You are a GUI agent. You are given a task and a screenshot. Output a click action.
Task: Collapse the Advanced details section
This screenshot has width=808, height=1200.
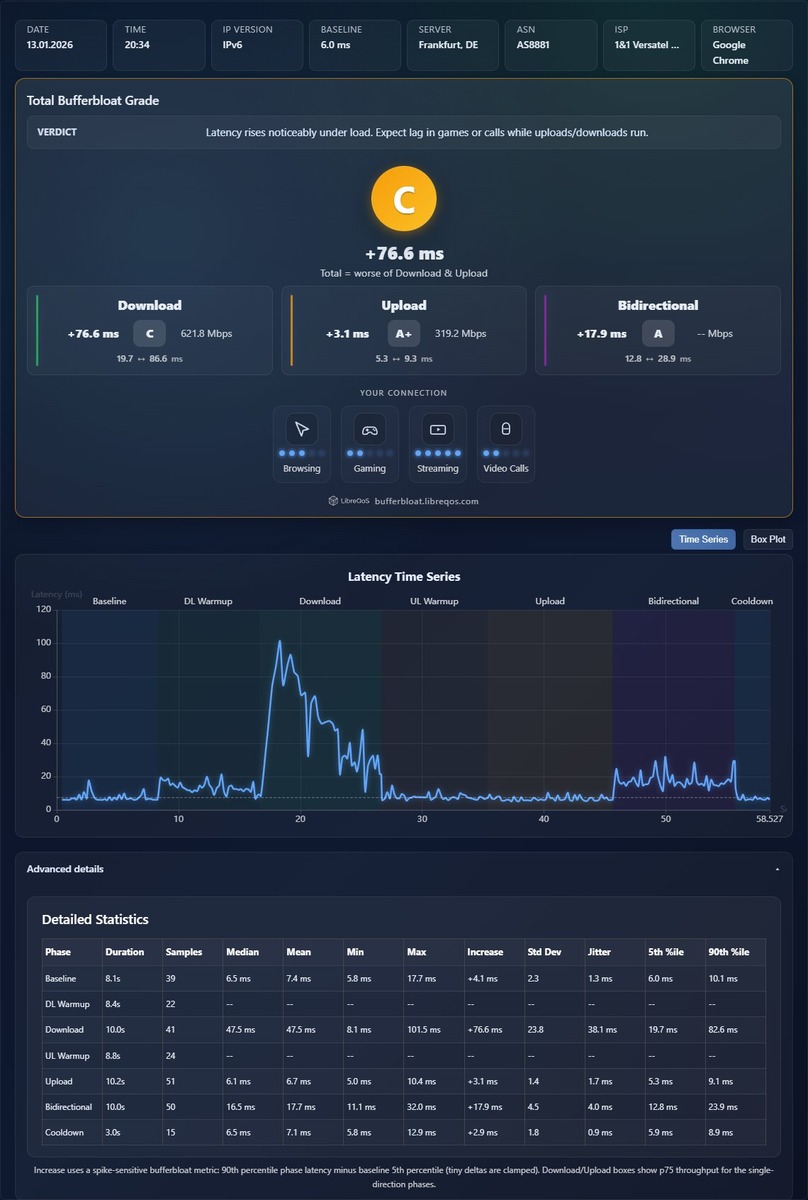point(404,869)
